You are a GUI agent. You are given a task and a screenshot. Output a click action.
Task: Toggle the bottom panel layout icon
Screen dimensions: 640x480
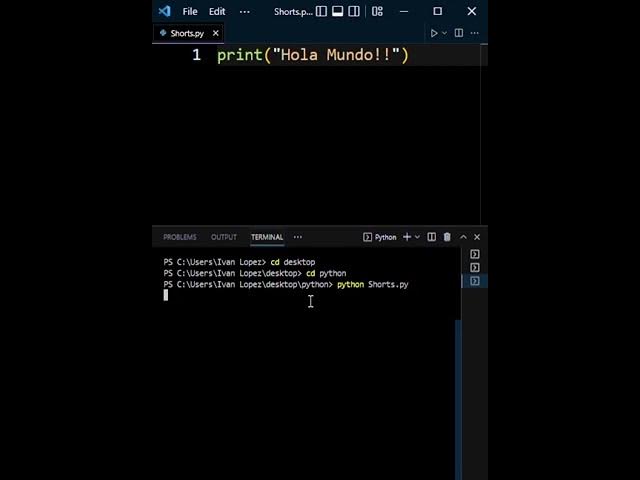pos(338,11)
